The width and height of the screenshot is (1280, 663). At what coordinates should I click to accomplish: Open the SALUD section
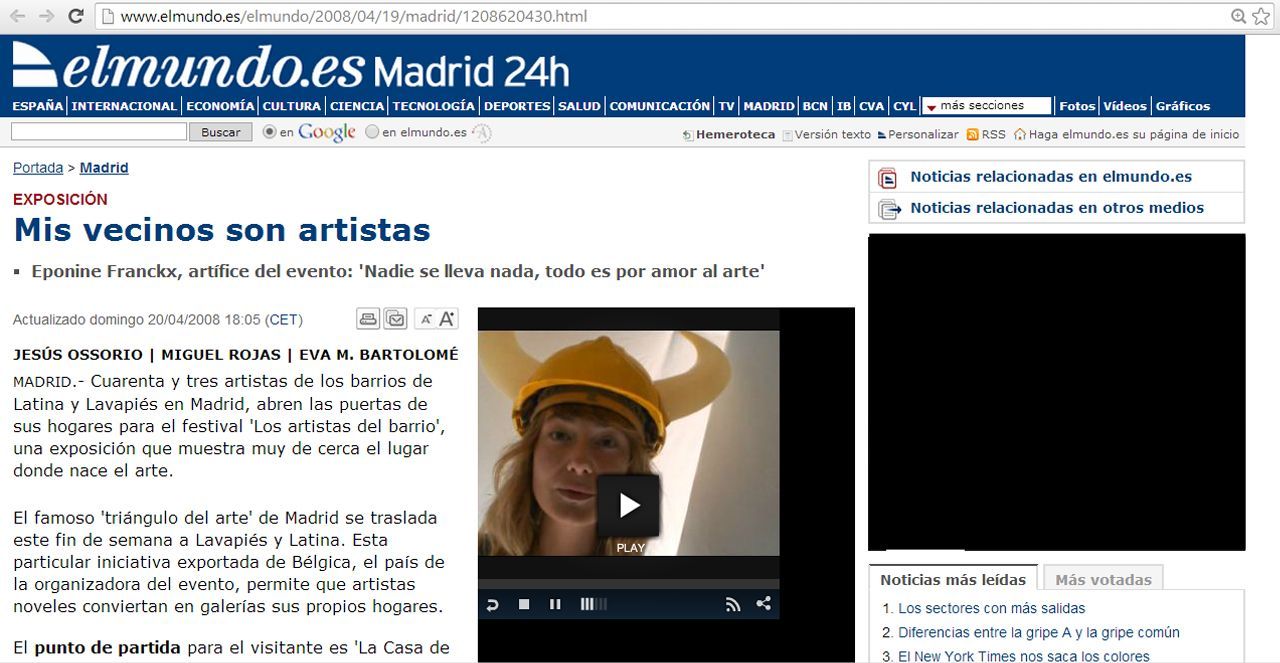pyautogui.click(x=579, y=106)
